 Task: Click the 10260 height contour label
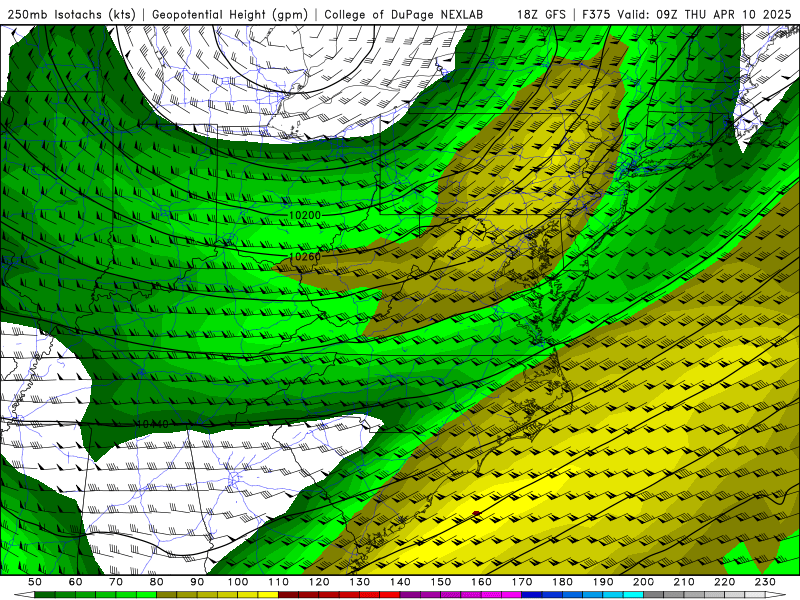click(305, 256)
